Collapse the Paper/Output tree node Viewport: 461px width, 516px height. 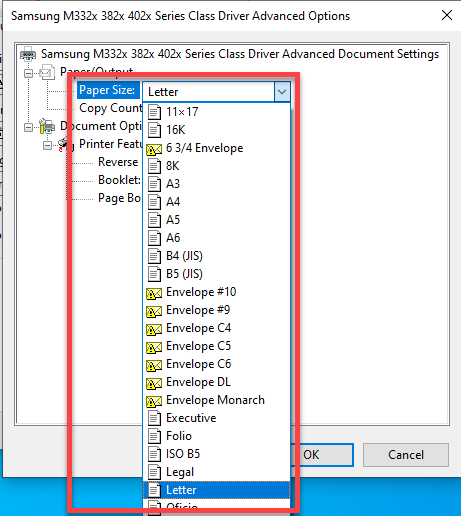29,73
